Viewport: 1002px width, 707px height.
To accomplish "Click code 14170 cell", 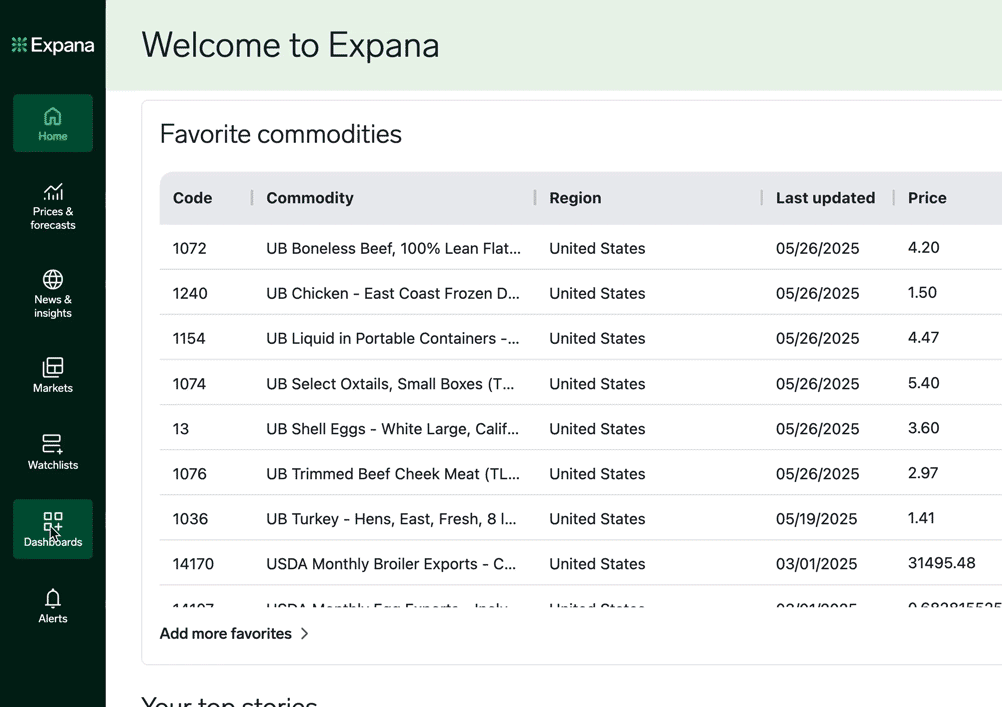I will click(193, 564).
